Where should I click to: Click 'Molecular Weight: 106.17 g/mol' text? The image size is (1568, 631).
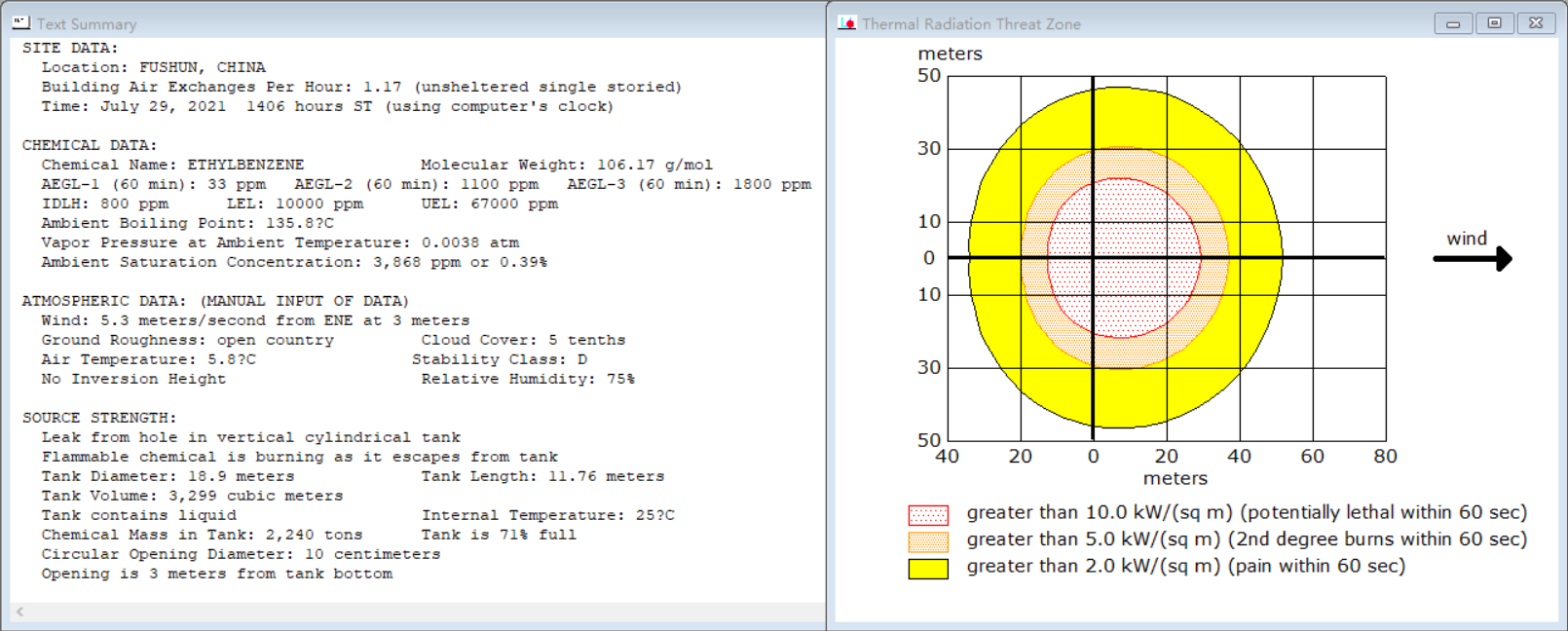(x=567, y=165)
